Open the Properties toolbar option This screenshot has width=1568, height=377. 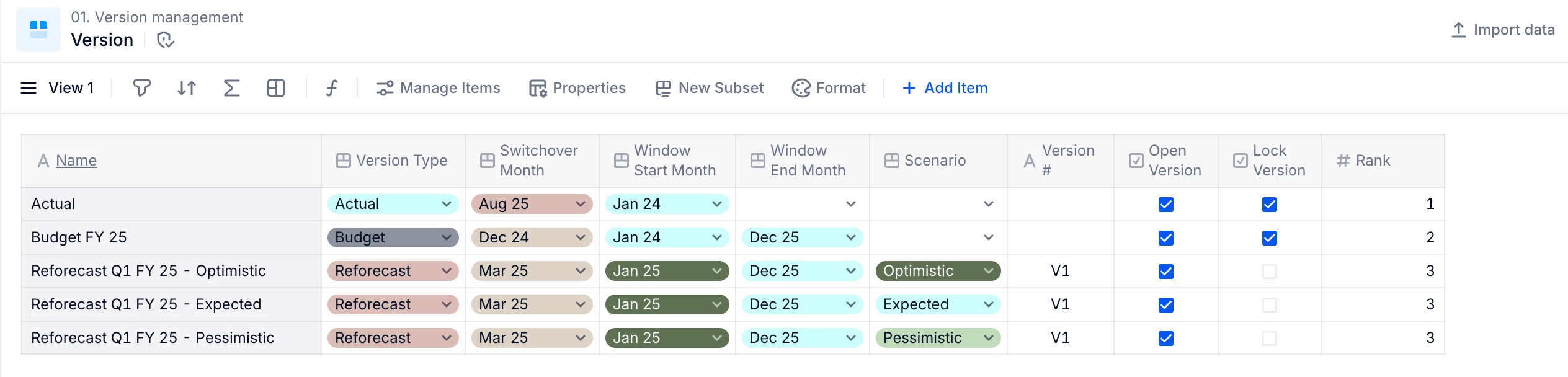coord(577,88)
